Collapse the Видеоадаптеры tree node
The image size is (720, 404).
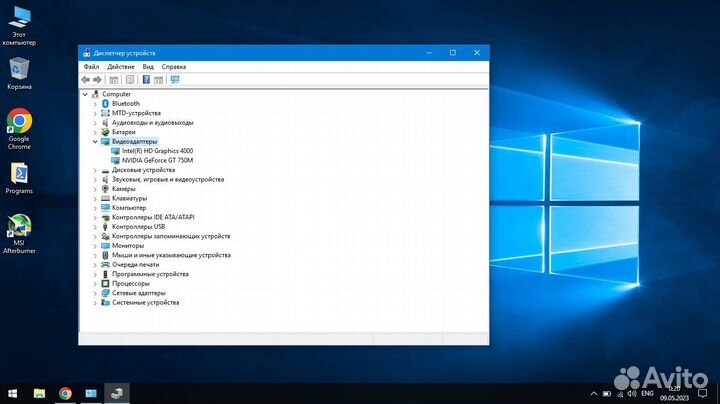95,142
